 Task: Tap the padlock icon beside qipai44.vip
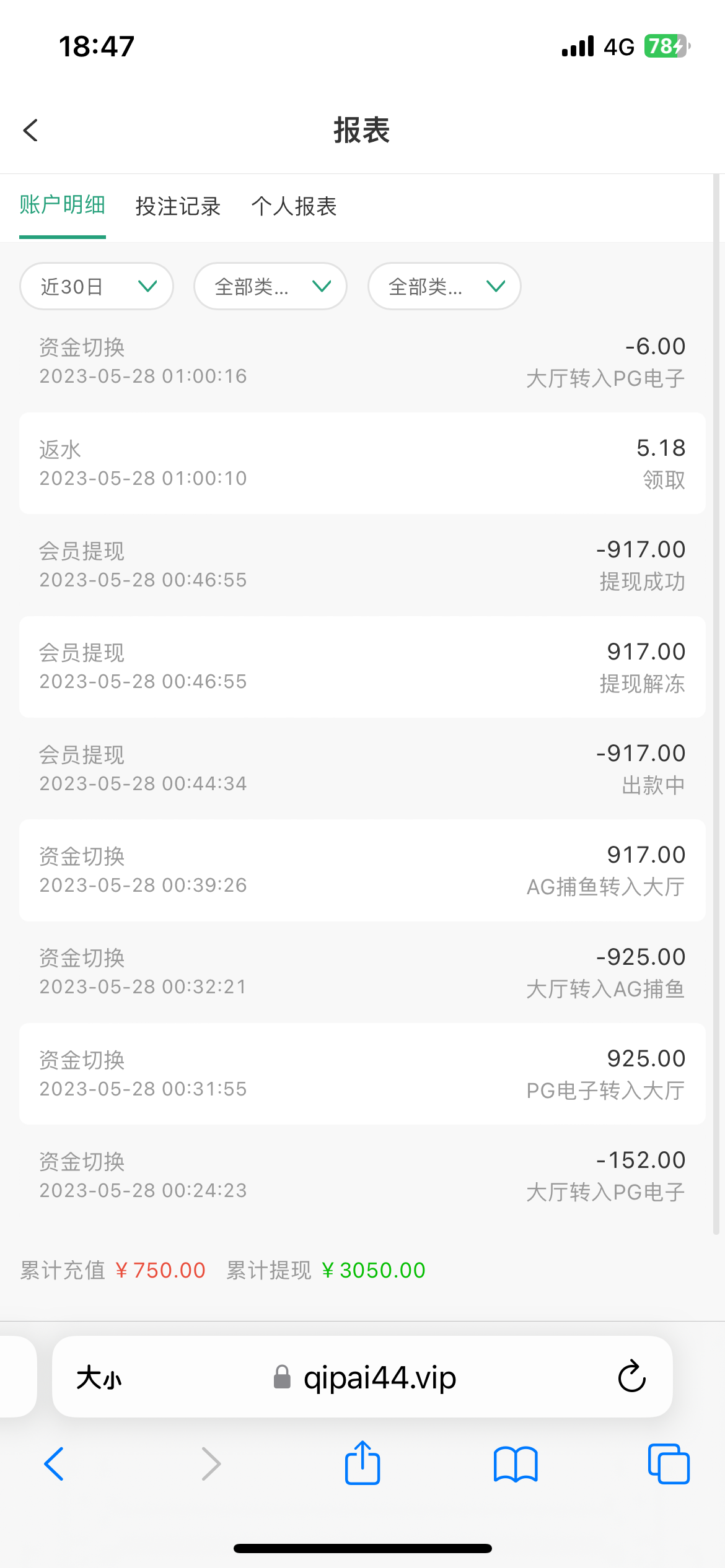(x=282, y=1377)
